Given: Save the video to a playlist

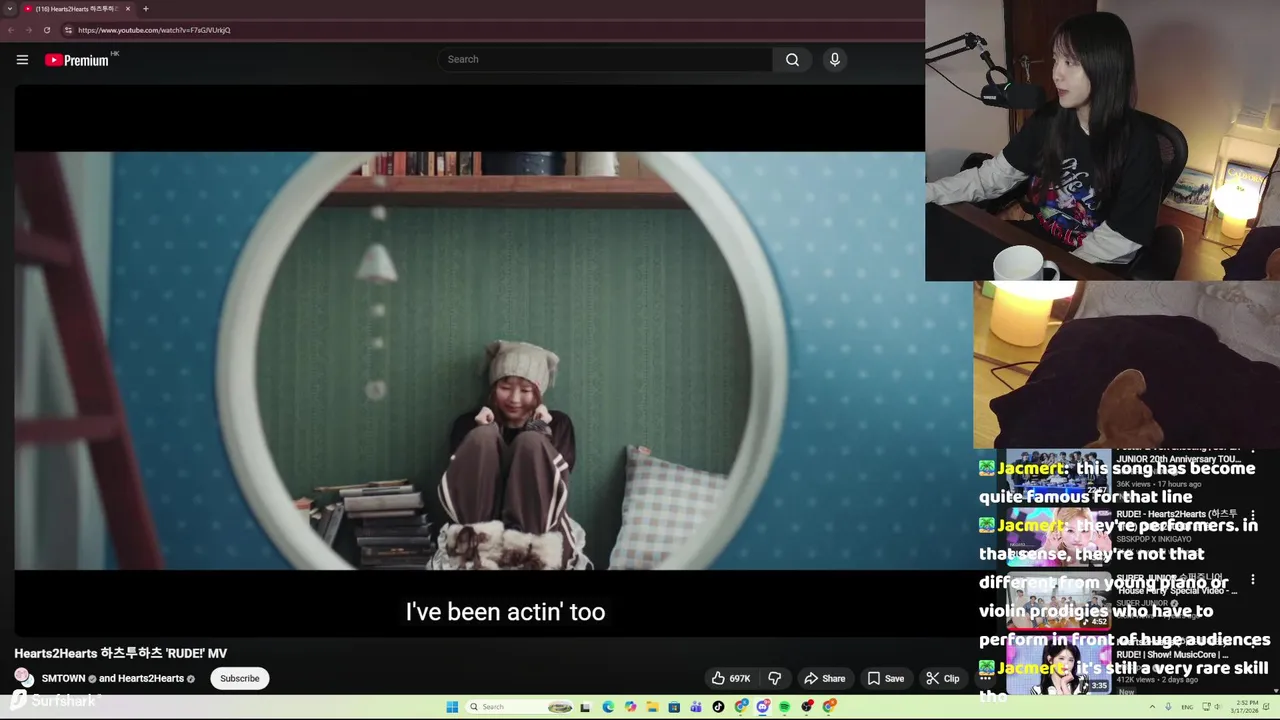Looking at the screenshot, I should [x=886, y=678].
